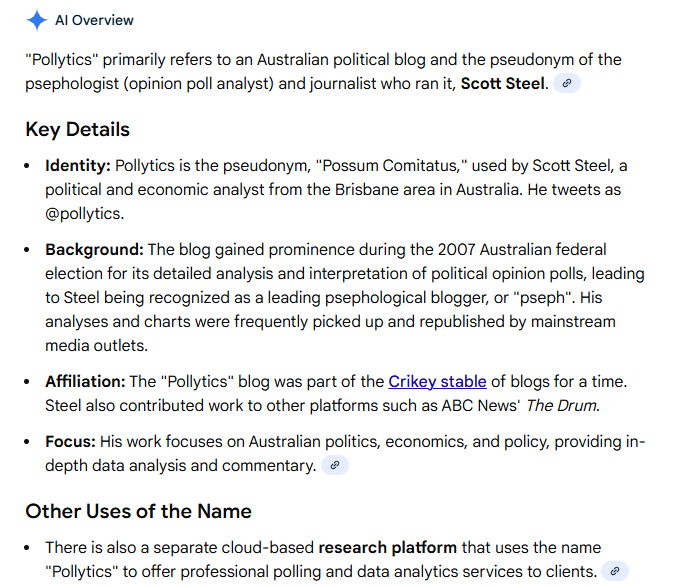Screen dimensions: 675x586
Task: Click the AI Overview sparkle icon
Action: 36,20
